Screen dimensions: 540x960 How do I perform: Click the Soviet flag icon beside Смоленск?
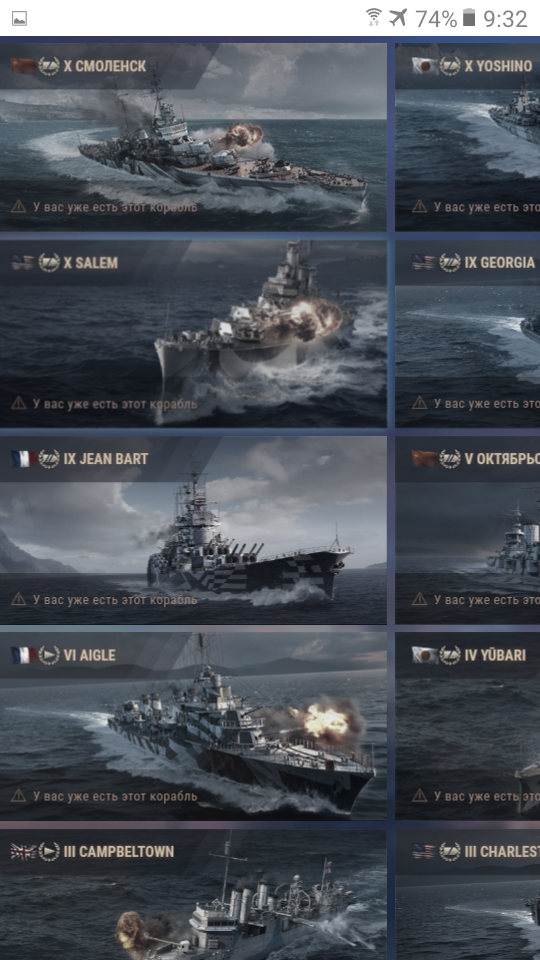coord(23,66)
